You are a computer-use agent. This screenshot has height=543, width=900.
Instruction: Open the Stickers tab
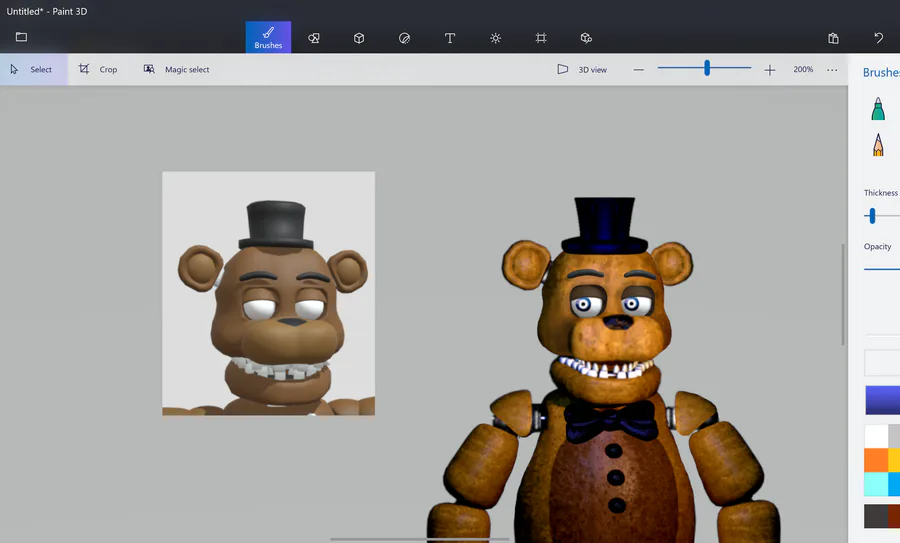tap(404, 38)
